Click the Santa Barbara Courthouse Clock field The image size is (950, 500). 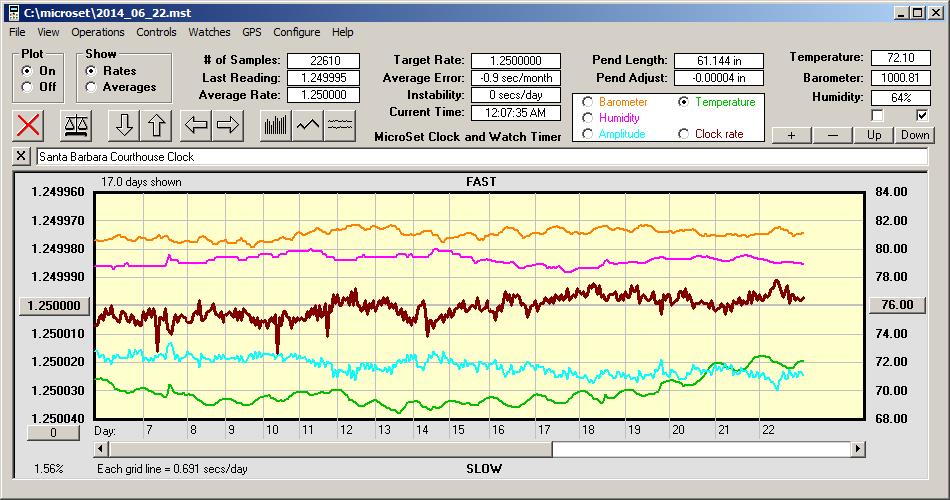pyautogui.click(x=480, y=157)
